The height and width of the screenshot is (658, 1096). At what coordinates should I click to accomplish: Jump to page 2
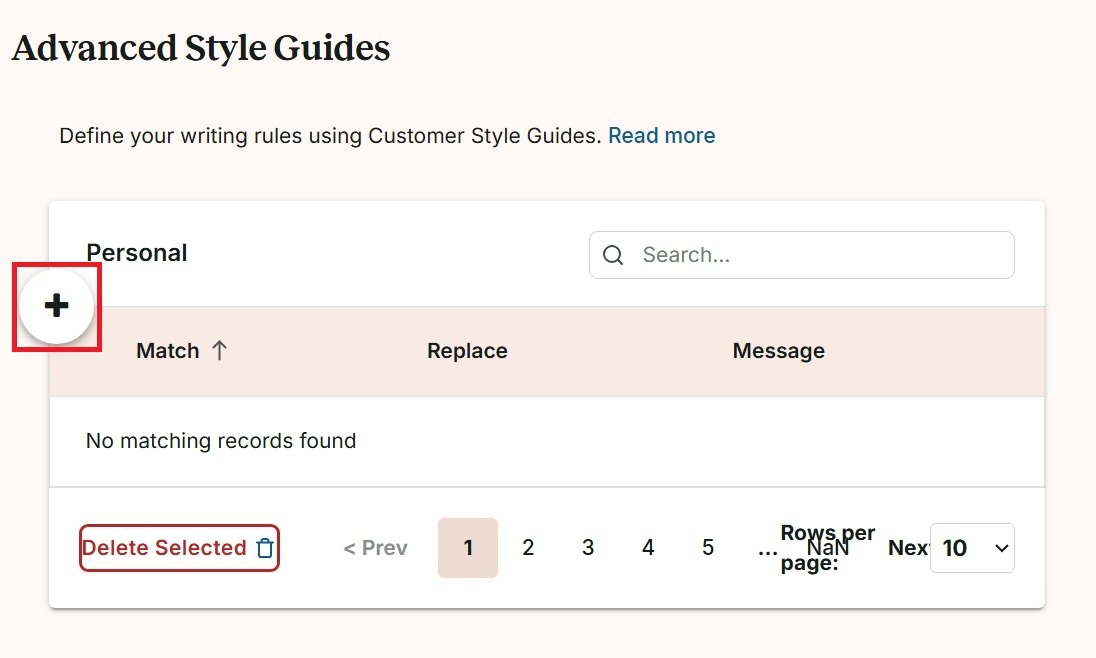[x=528, y=548]
